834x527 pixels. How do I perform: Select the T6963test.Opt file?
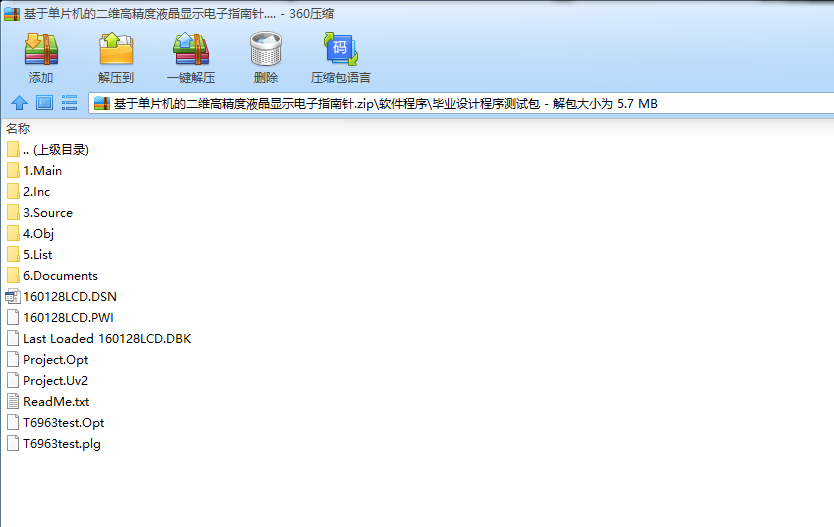point(55,423)
